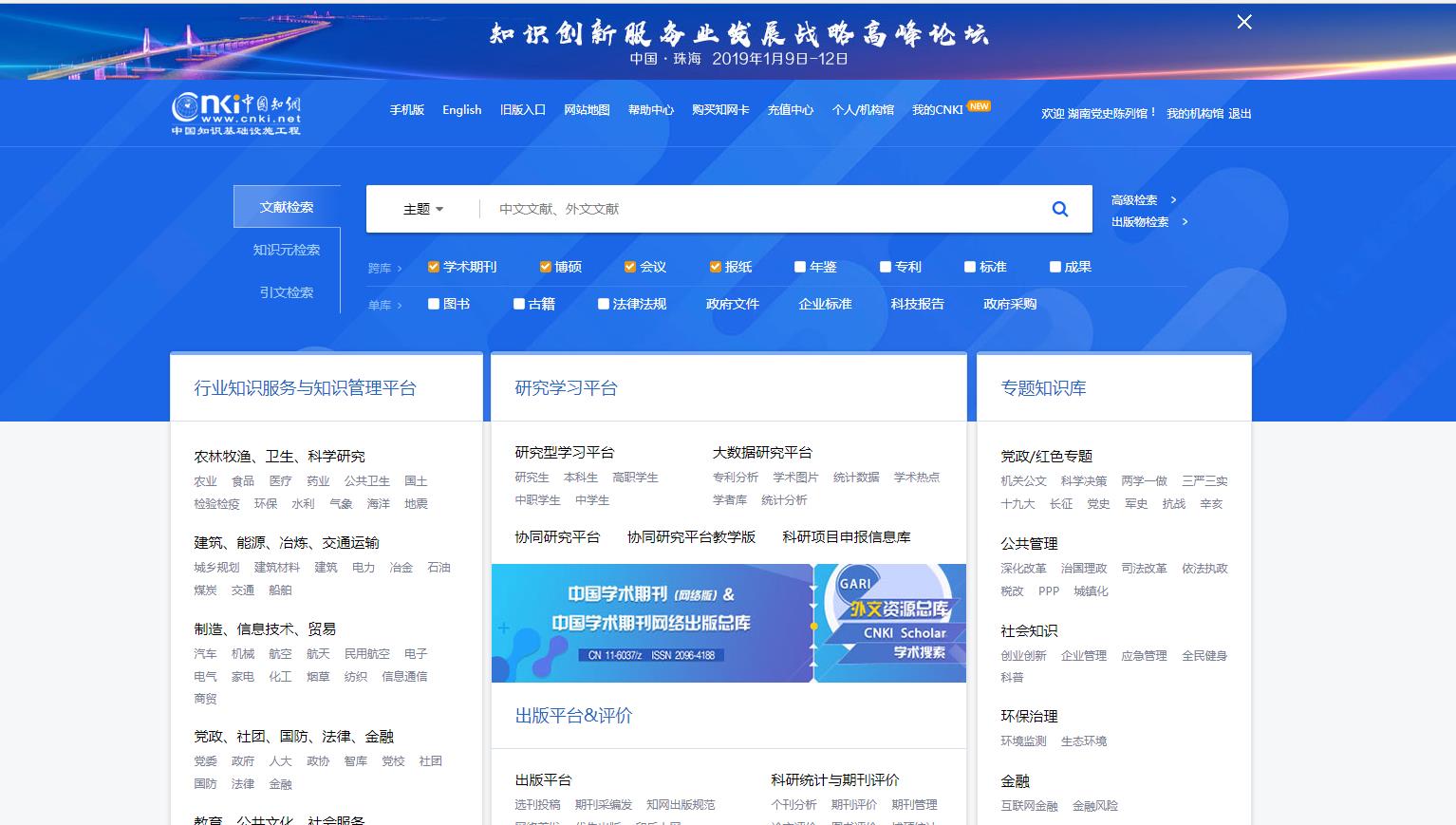
Task: Click into the 中文文献、外文文献 search box
Action: click(x=759, y=209)
